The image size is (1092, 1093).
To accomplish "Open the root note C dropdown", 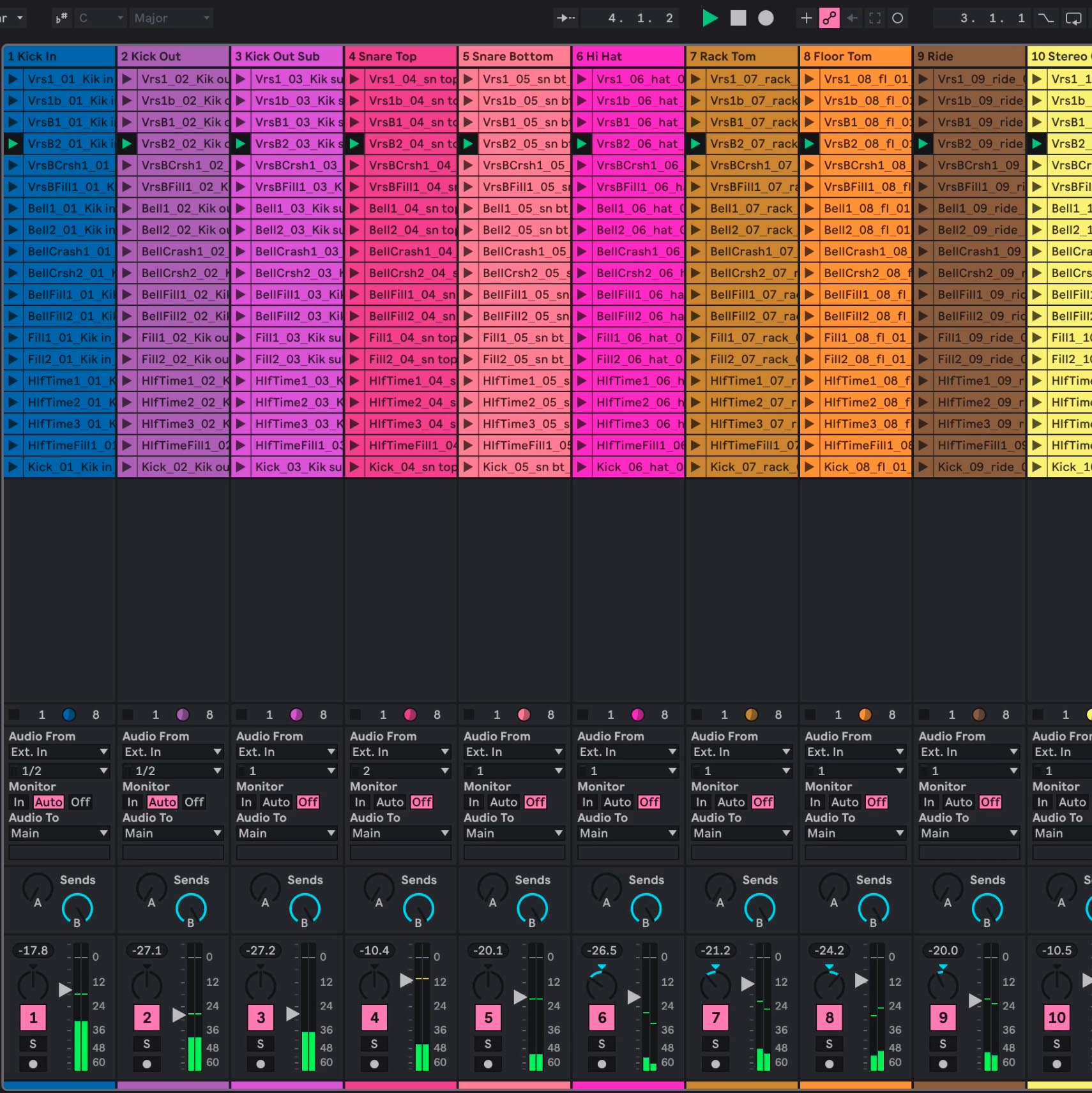I will (x=100, y=18).
